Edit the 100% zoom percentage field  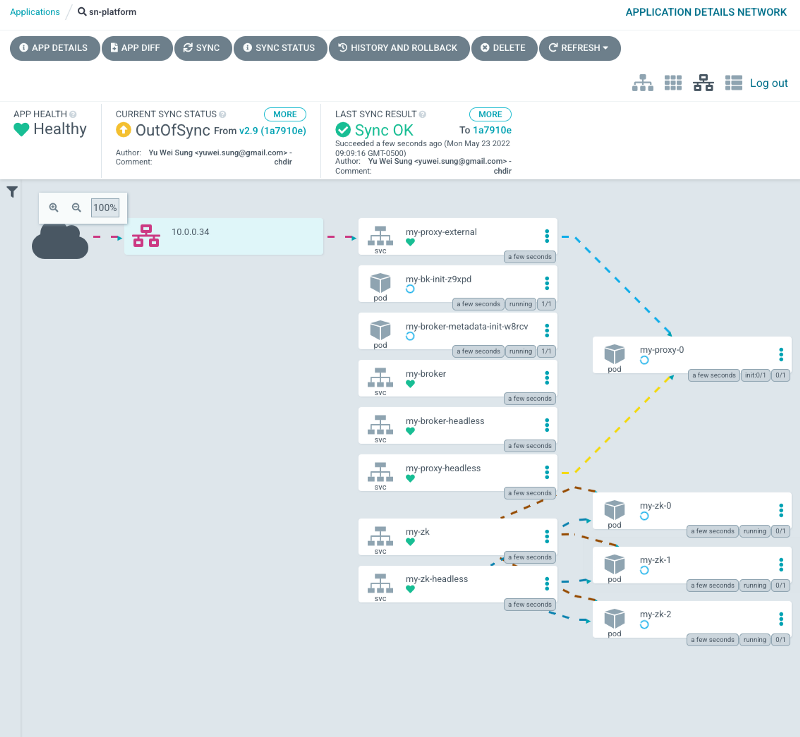[x=105, y=208]
